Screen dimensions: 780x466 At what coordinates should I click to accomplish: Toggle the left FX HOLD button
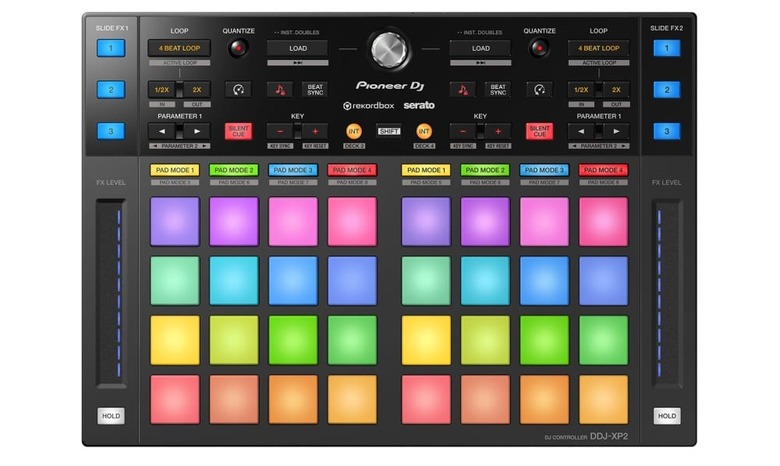tap(111, 416)
